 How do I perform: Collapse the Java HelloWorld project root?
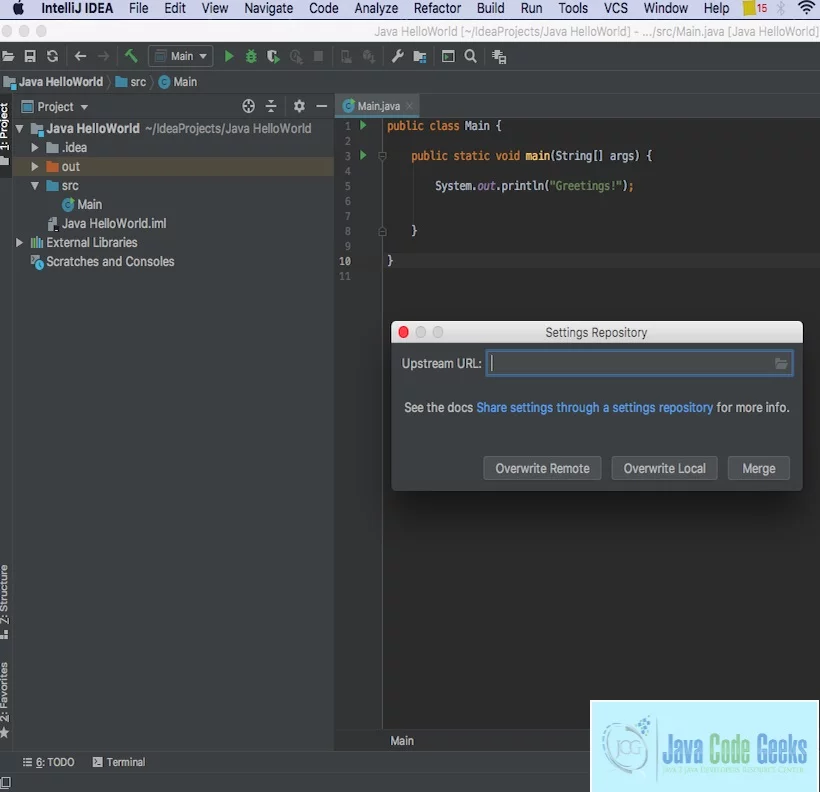coord(20,128)
